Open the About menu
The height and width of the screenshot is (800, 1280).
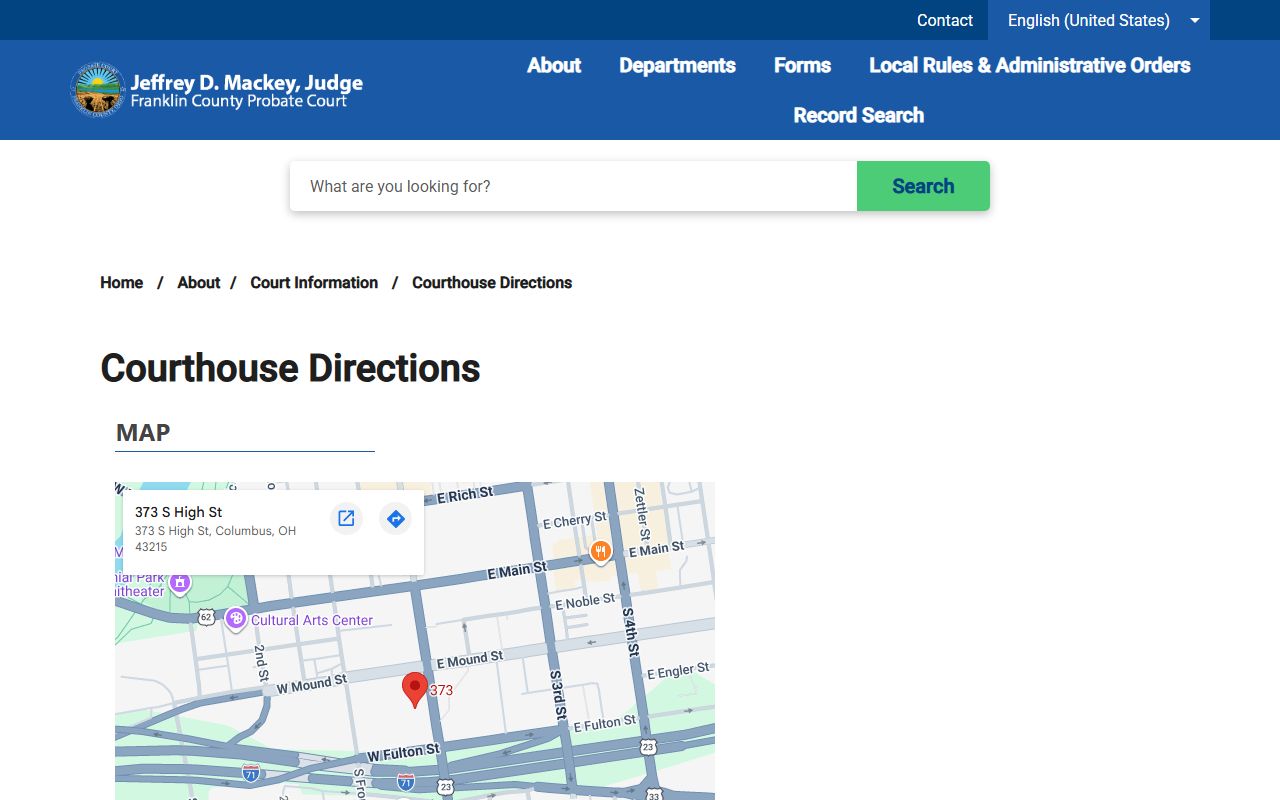(x=554, y=65)
